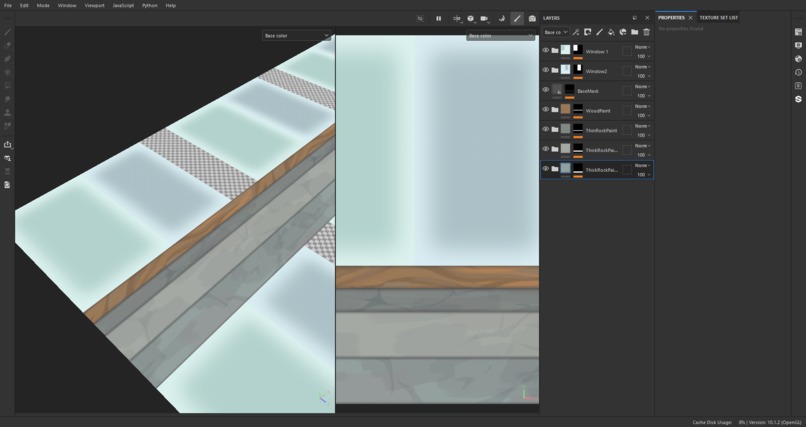
Task: Open the Viewport menu
Action: coord(95,5)
